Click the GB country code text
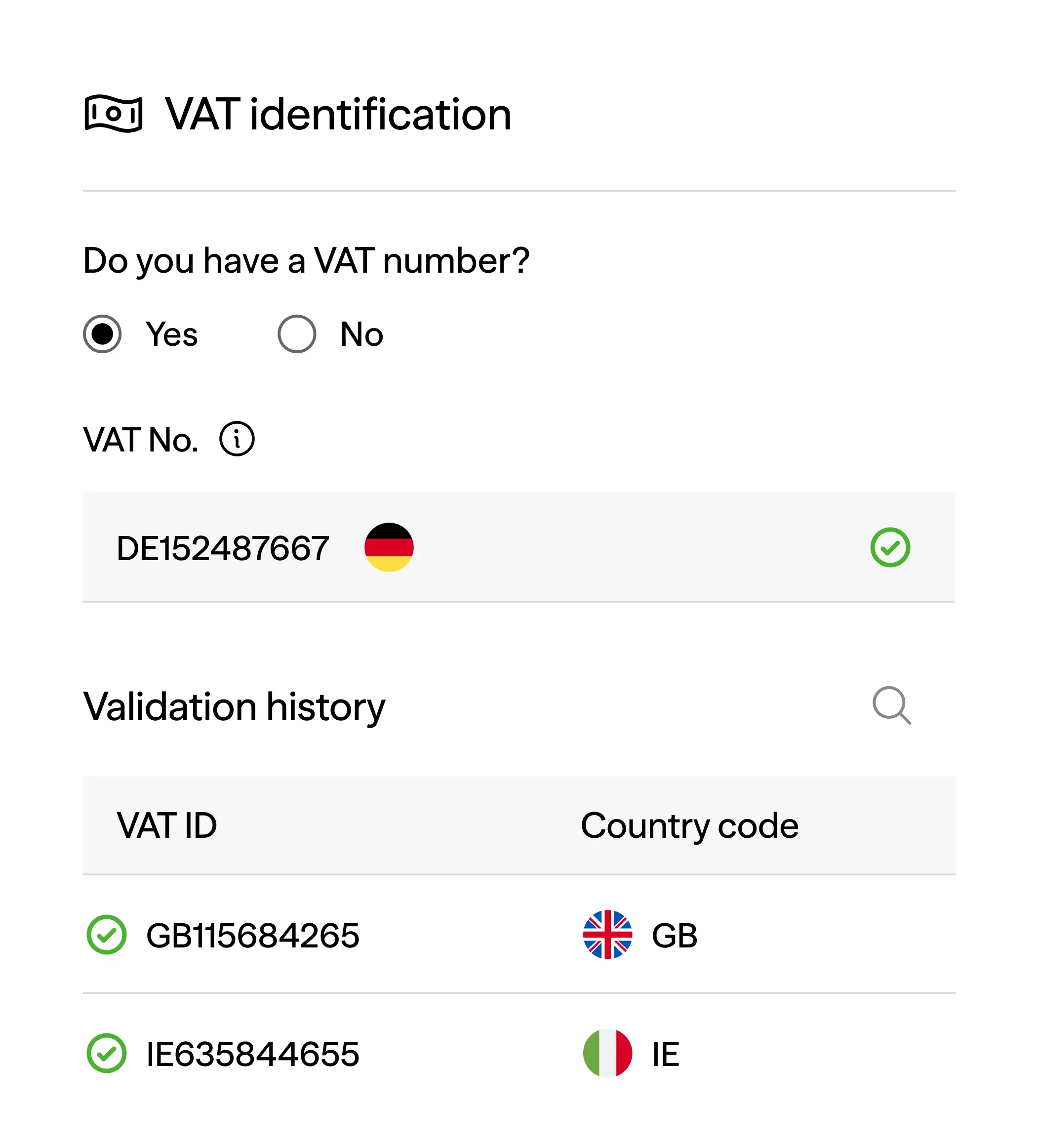This screenshot has height=1148, width=1039. (x=674, y=936)
